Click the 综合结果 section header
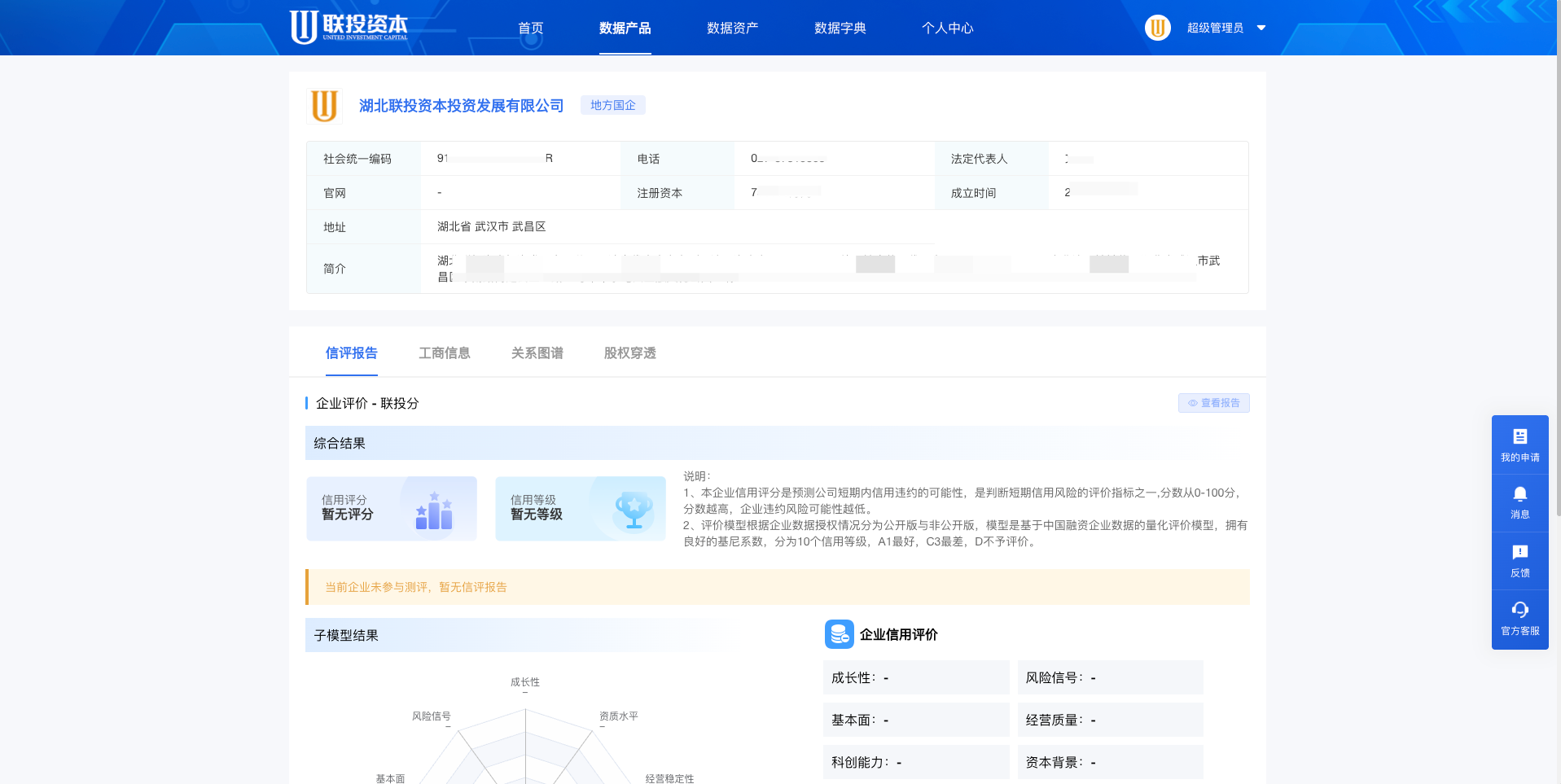1561x784 pixels. click(x=778, y=443)
